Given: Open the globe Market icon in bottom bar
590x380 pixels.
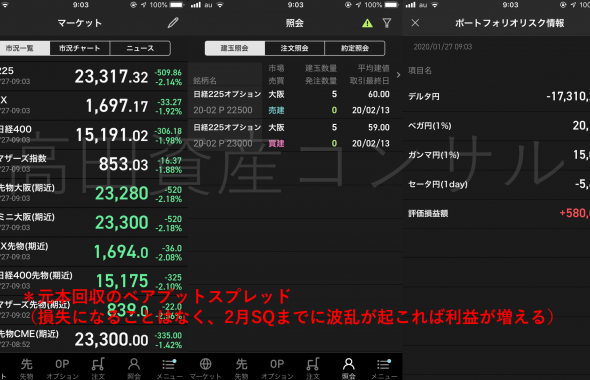Looking at the screenshot, I should click(x=205, y=368).
